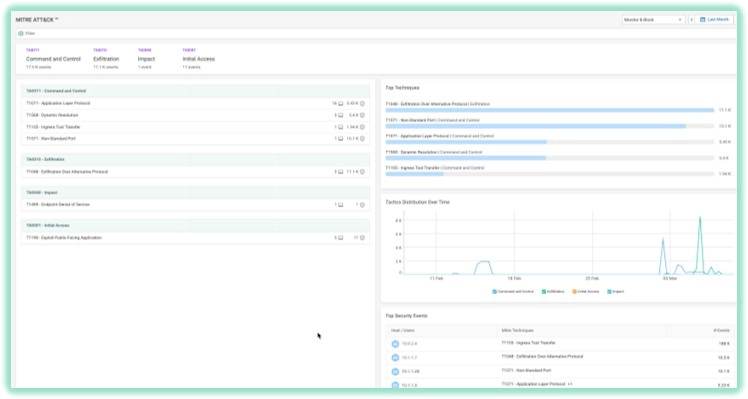Open T1568 Dynamic Resolution in left list

[52, 115]
